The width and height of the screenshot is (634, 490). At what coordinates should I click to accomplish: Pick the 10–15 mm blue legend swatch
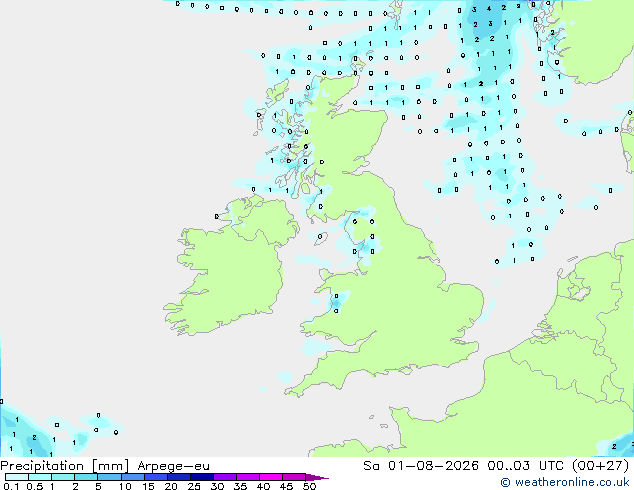pyautogui.click(x=132, y=477)
